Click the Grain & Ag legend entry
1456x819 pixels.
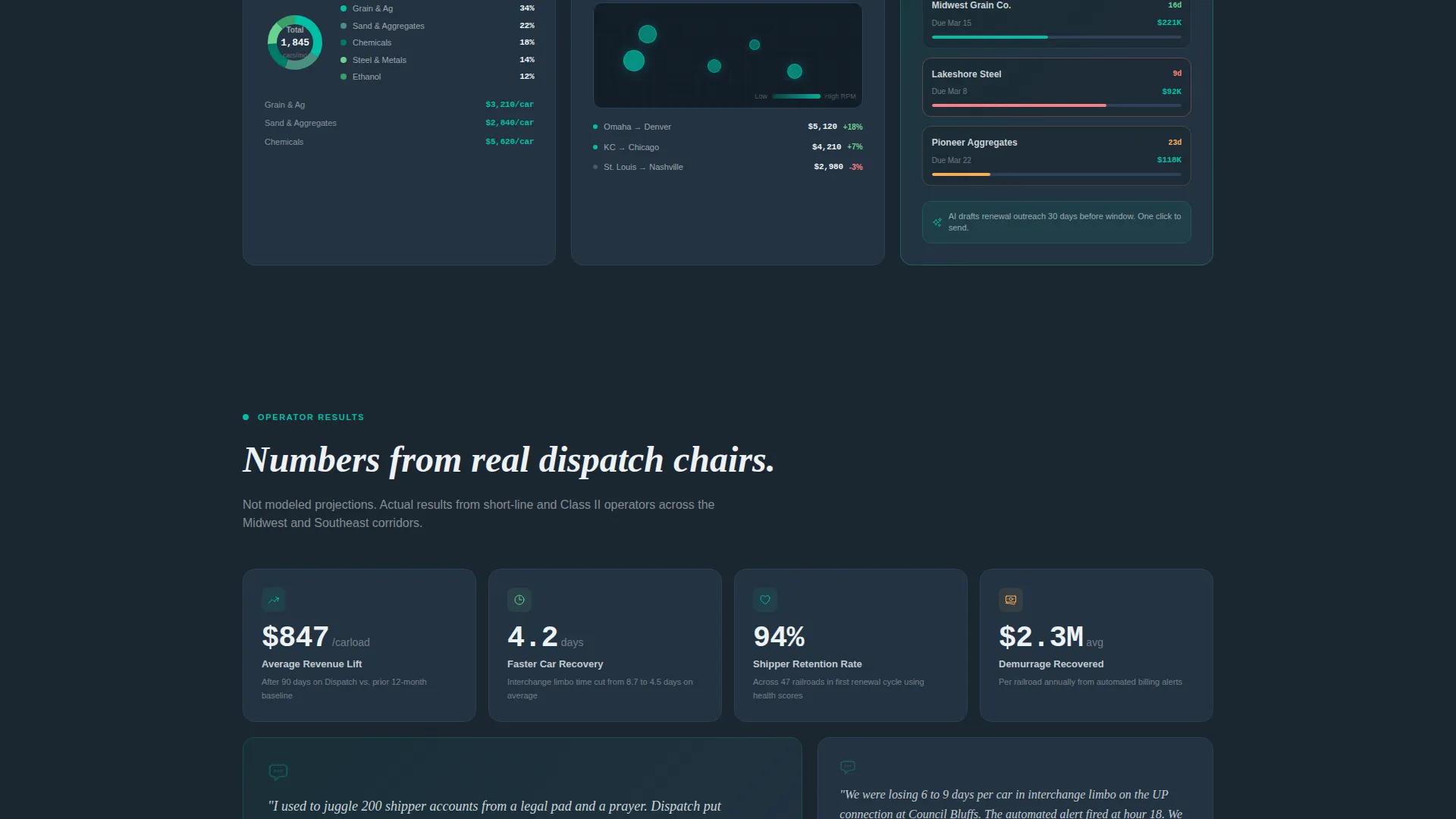[x=438, y=8]
